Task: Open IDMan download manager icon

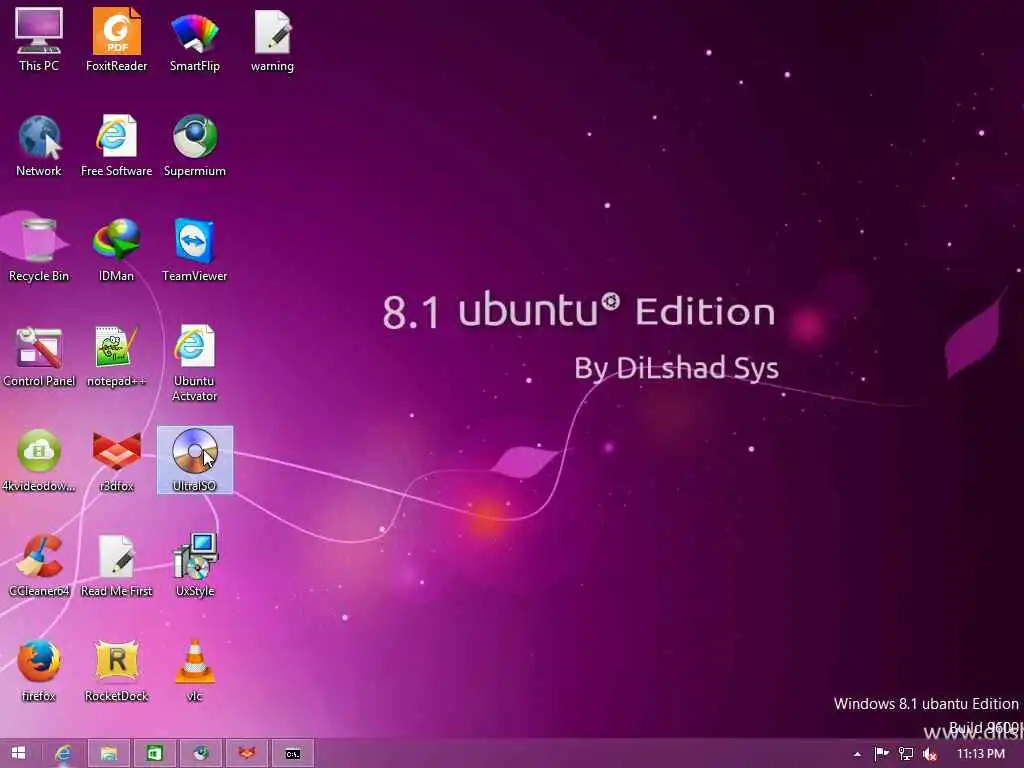Action: [x=116, y=250]
